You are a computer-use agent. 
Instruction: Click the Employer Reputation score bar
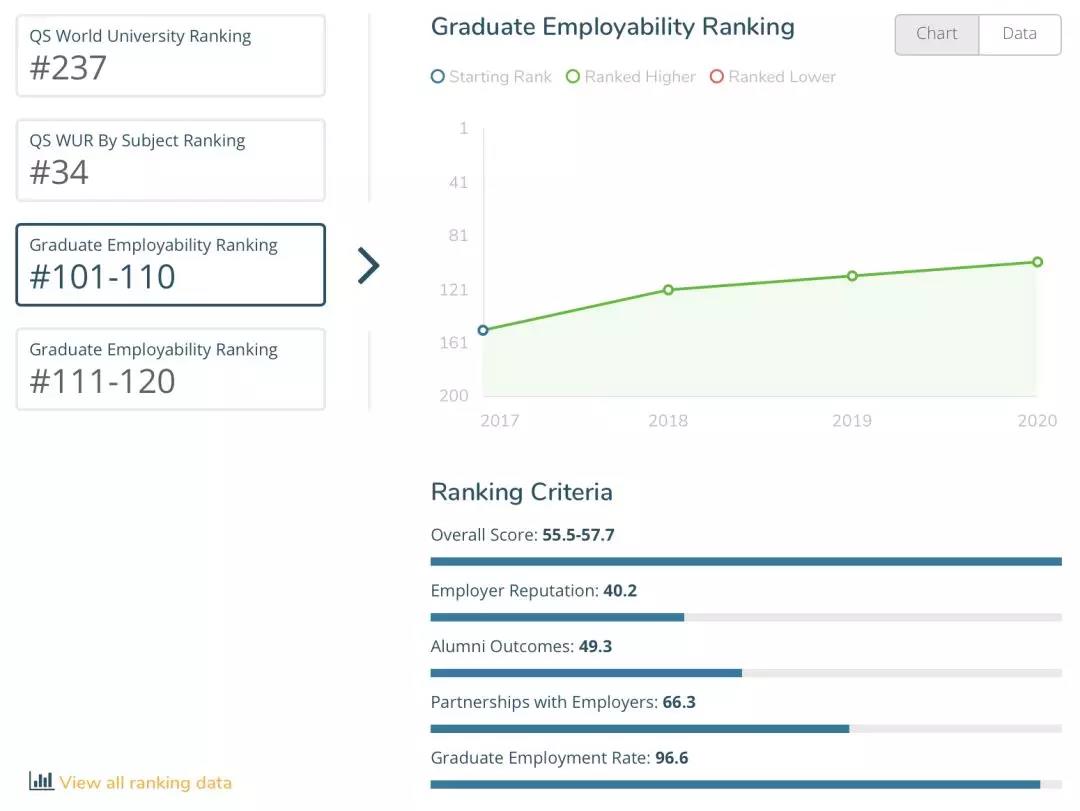click(745, 617)
